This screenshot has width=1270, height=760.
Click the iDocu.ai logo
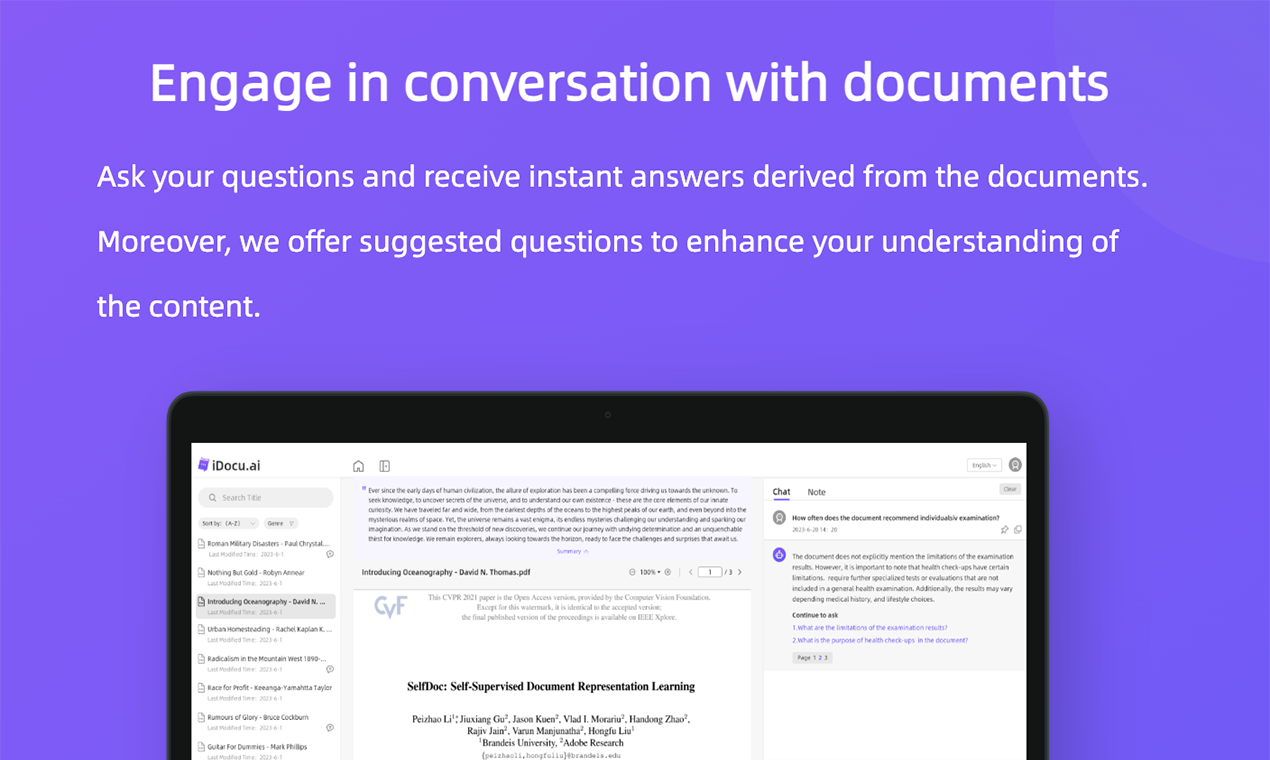(x=229, y=465)
